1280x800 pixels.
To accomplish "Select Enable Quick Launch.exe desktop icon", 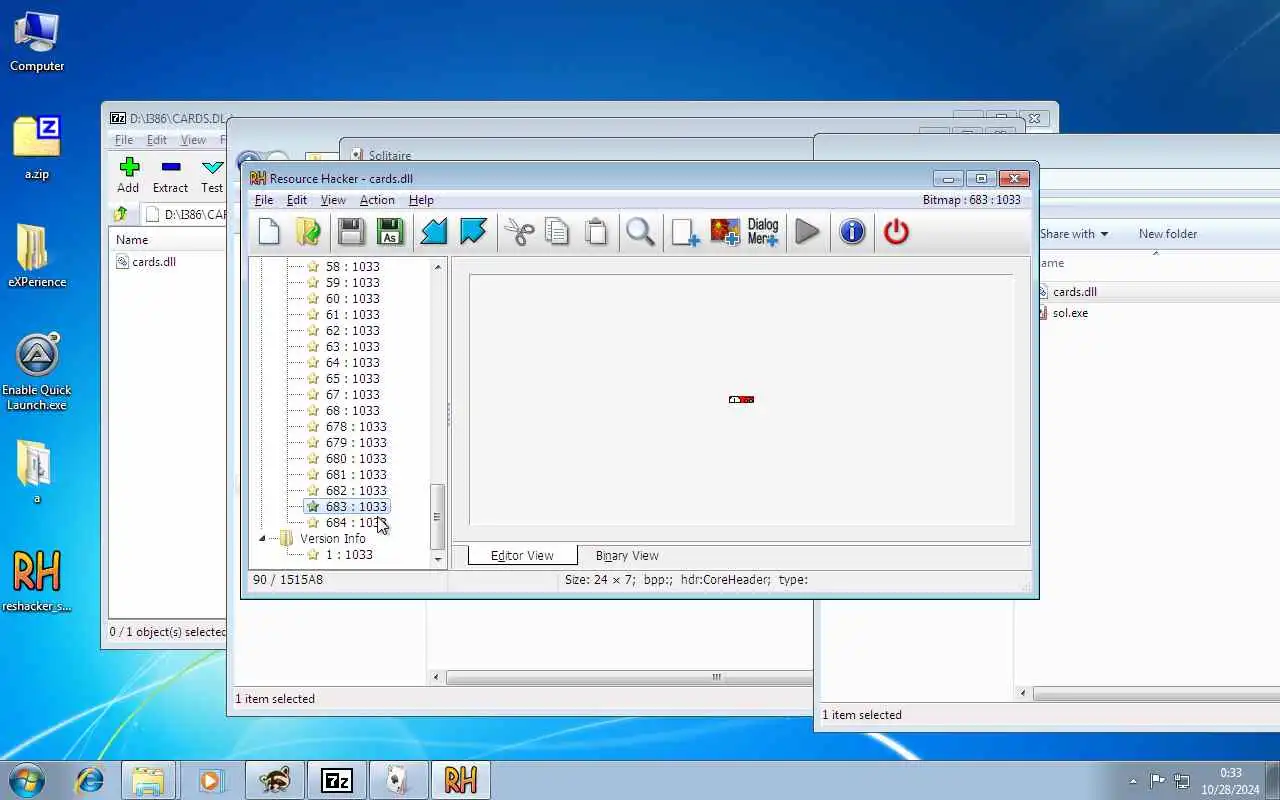I will coord(37,372).
